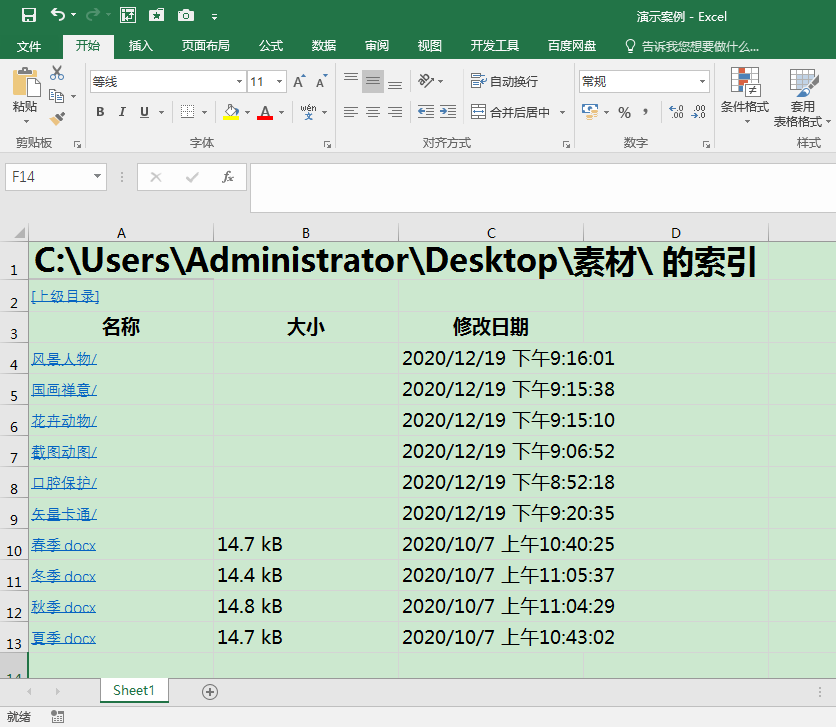
Task: Customize the quick access toolbar dropdown
Action: tap(214, 17)
